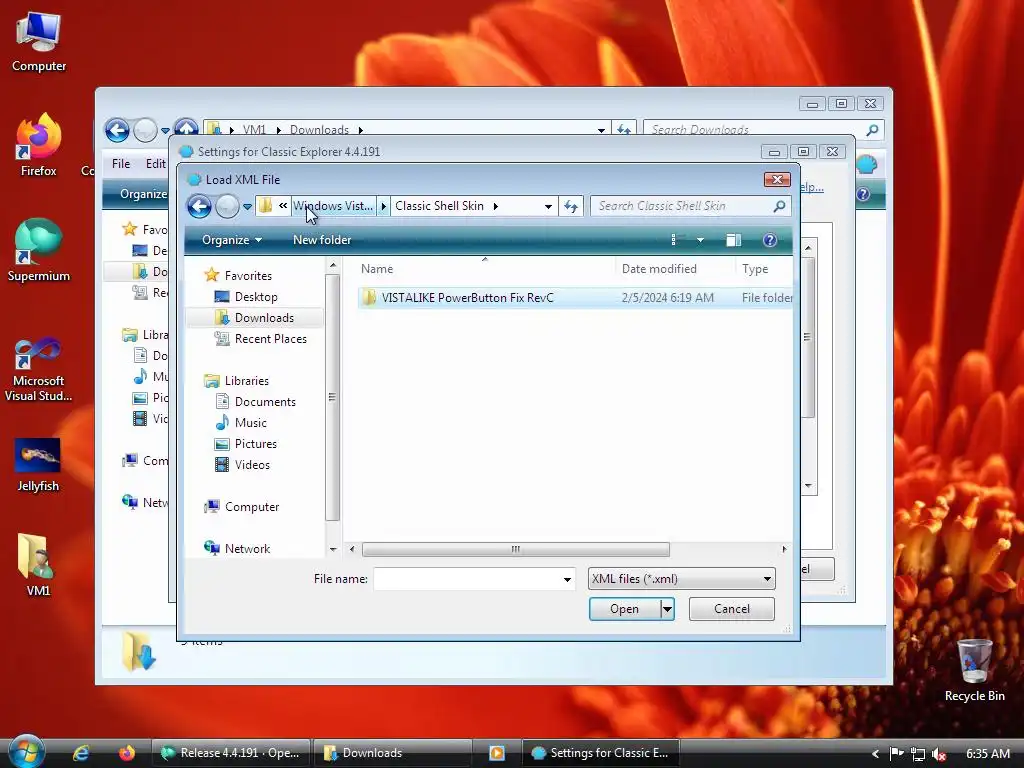This screenshot has height=768, width=1024.
Task: Show hidden tray icons arrow
Action: click(x=875, y=753)
